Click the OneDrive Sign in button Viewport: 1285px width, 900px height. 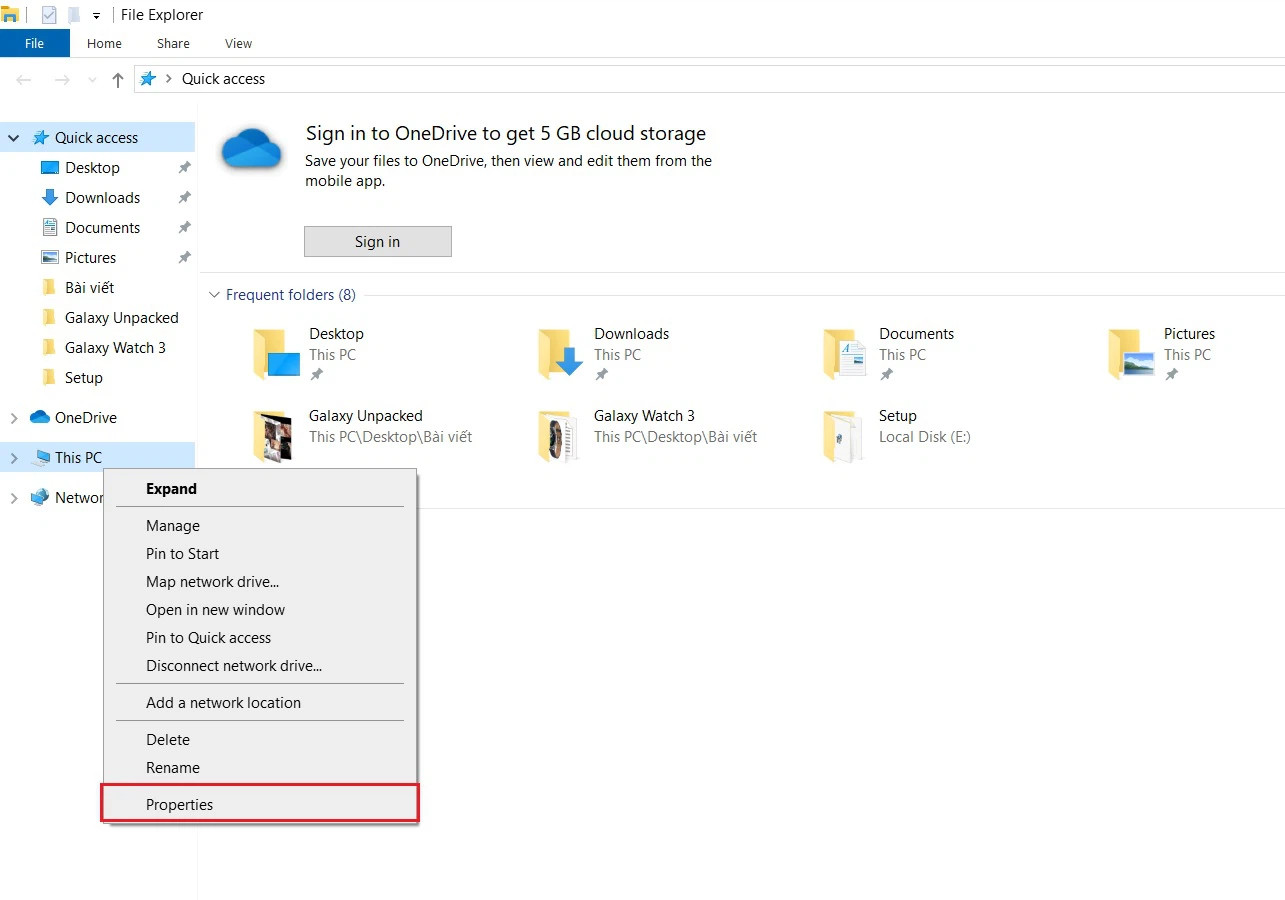(x=378, y=242)
